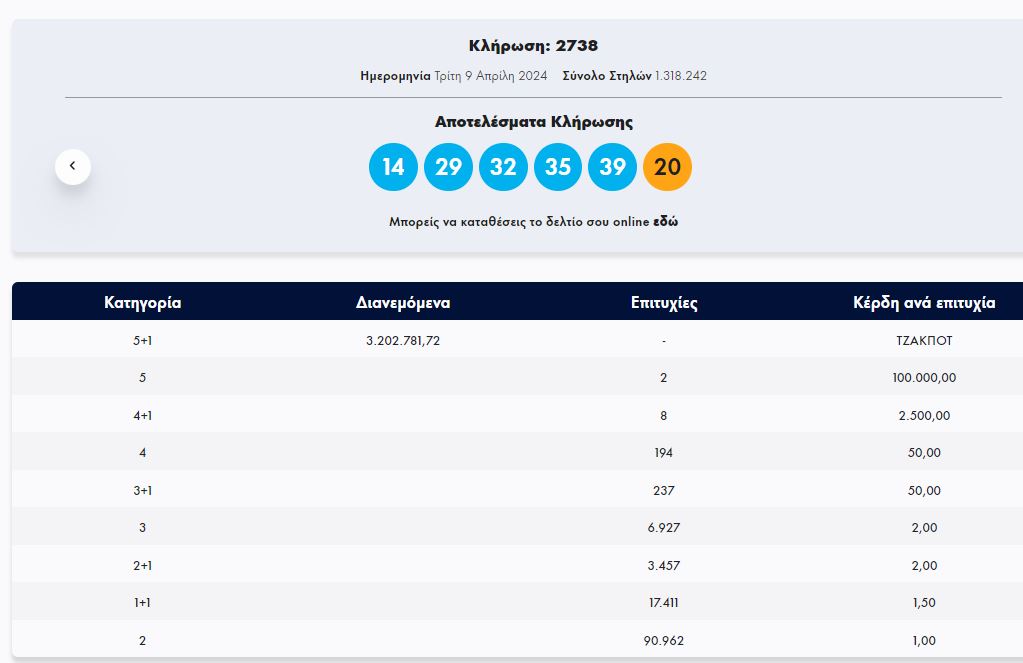Select the blue ball showing 32

pos(503,167)
